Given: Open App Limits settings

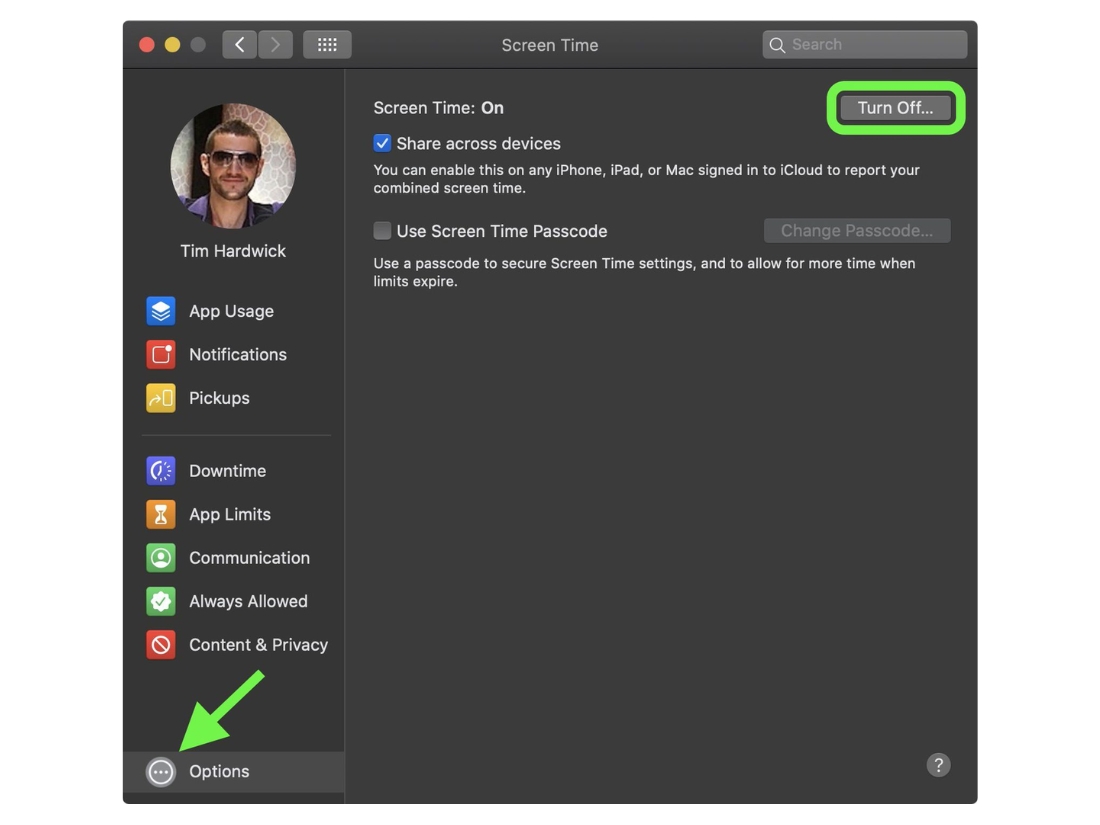Looking at the screenshot, I should (x=229, y=514).
